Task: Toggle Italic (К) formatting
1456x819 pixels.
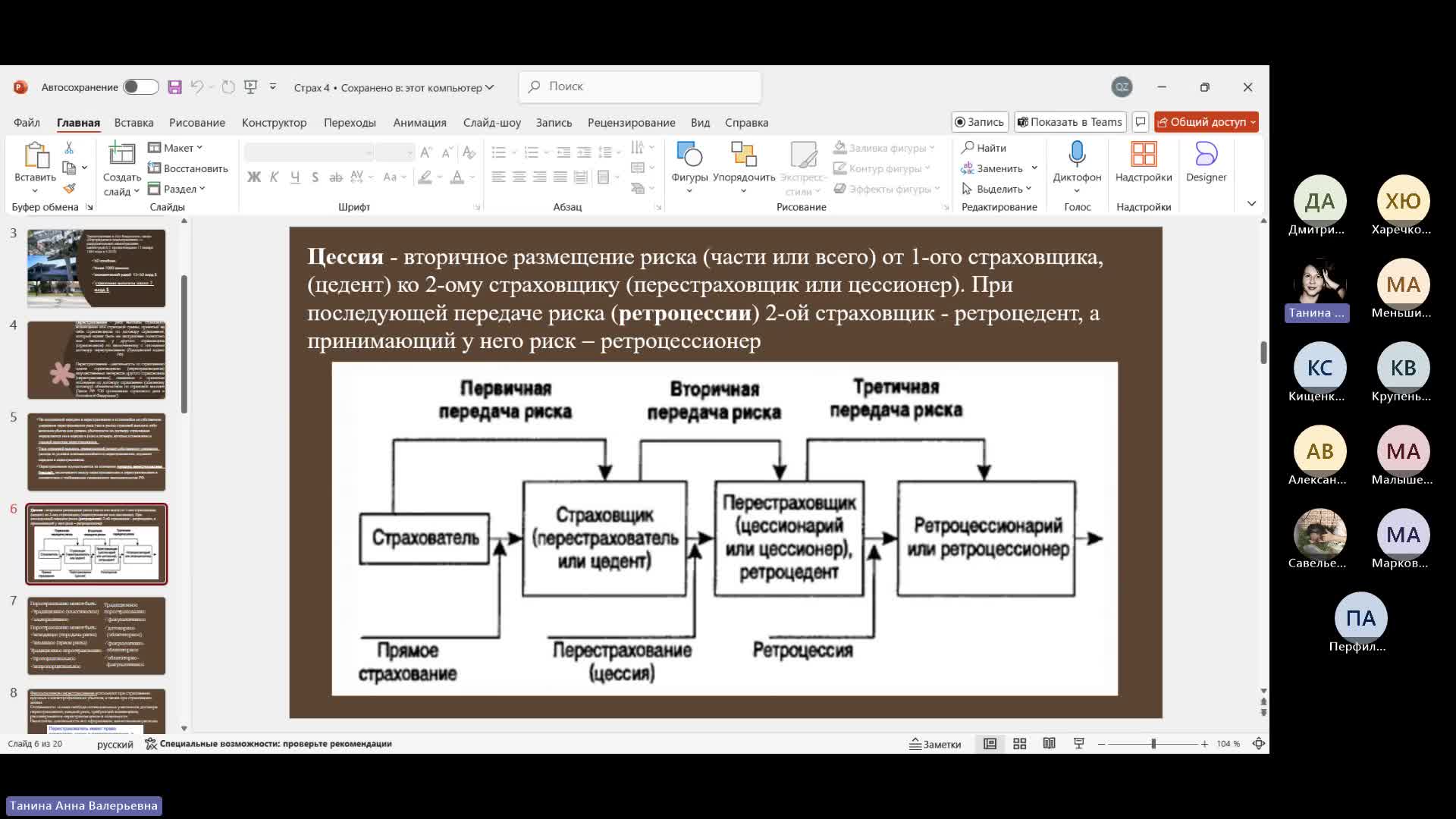Action: tap(275, 177)
